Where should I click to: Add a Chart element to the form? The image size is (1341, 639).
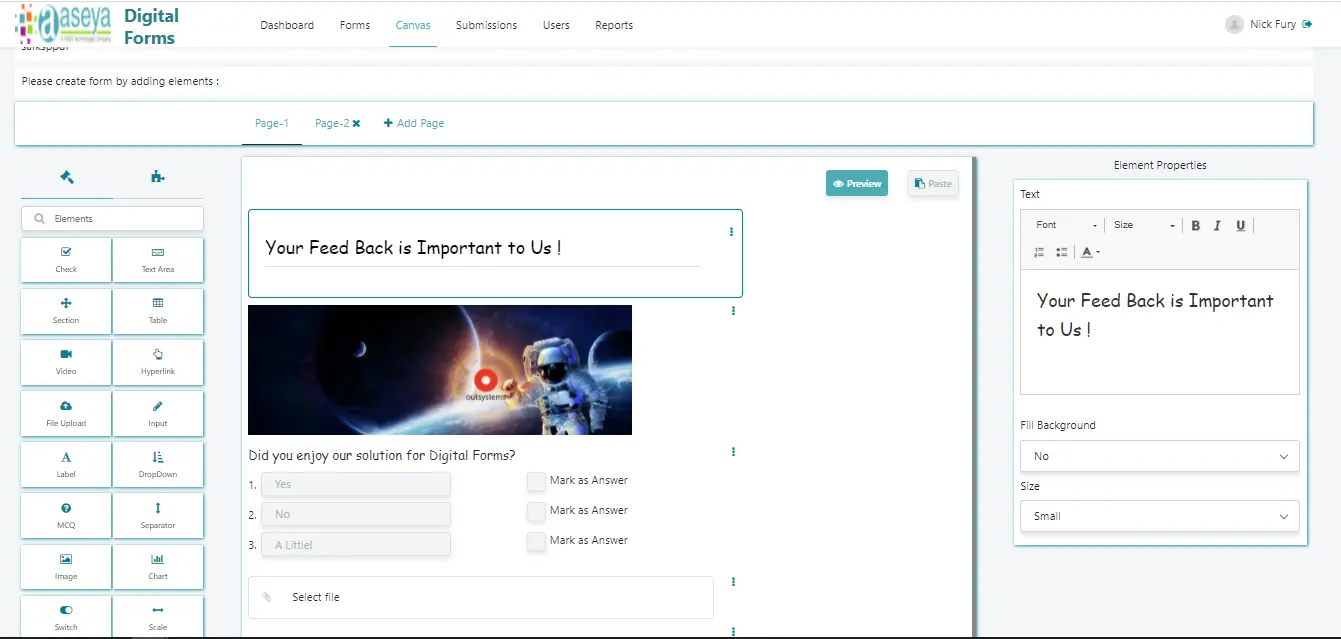coord(157,567)
